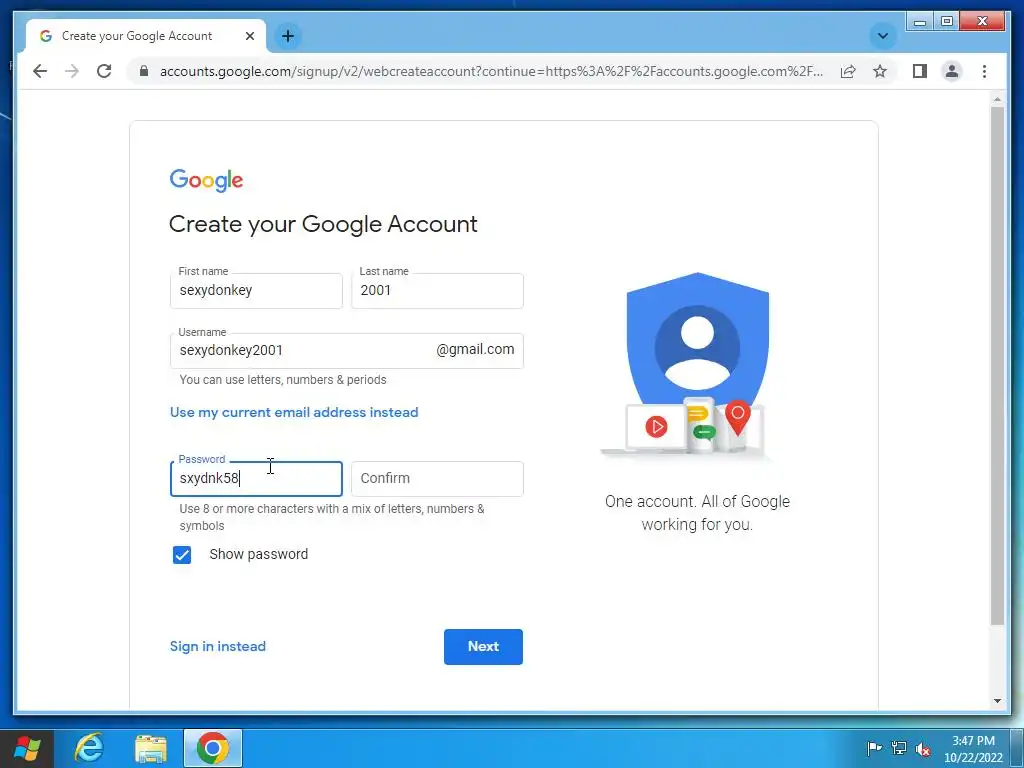Click the @gmail.com suffix text
1024x768 pixels.
(475, 349)
